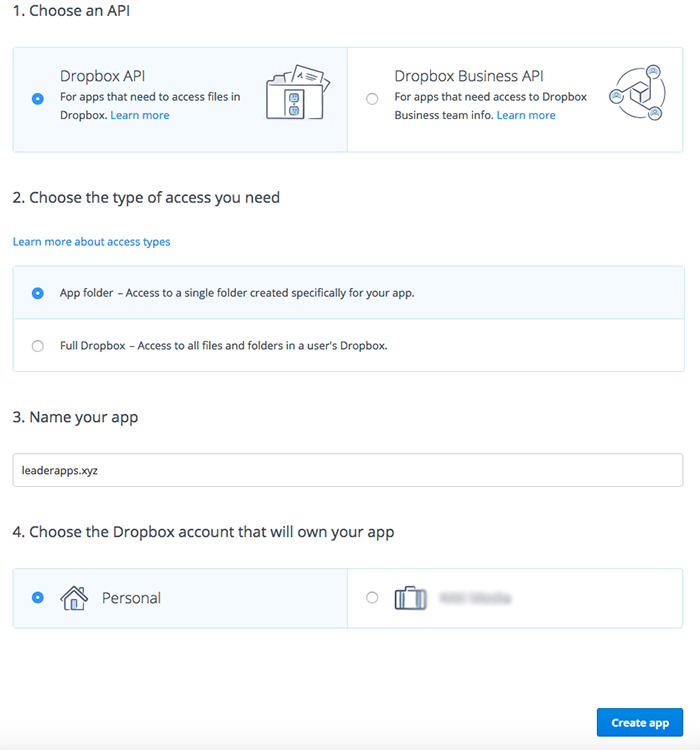Click the Dropbox API folder illustration icon
The width and height of the screenshot is (700, 750).
click(298, 92)
